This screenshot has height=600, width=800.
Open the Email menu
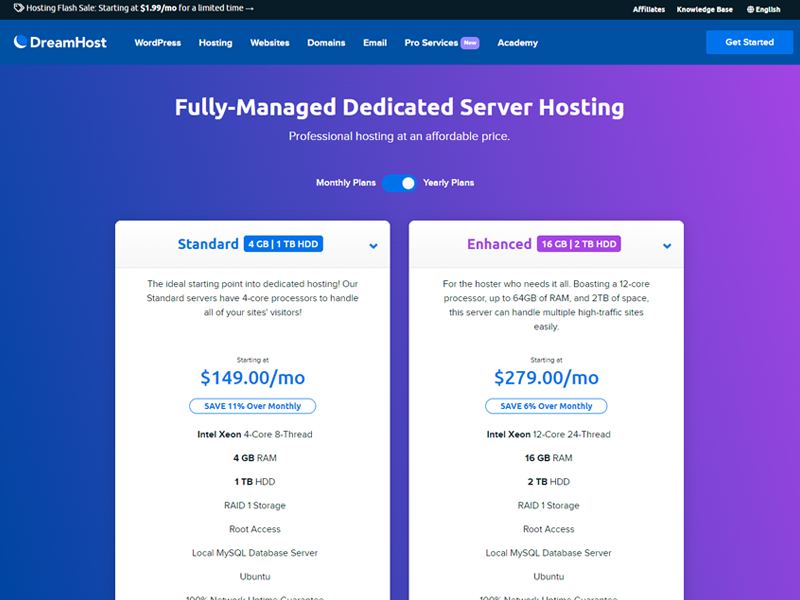[375, 43]
